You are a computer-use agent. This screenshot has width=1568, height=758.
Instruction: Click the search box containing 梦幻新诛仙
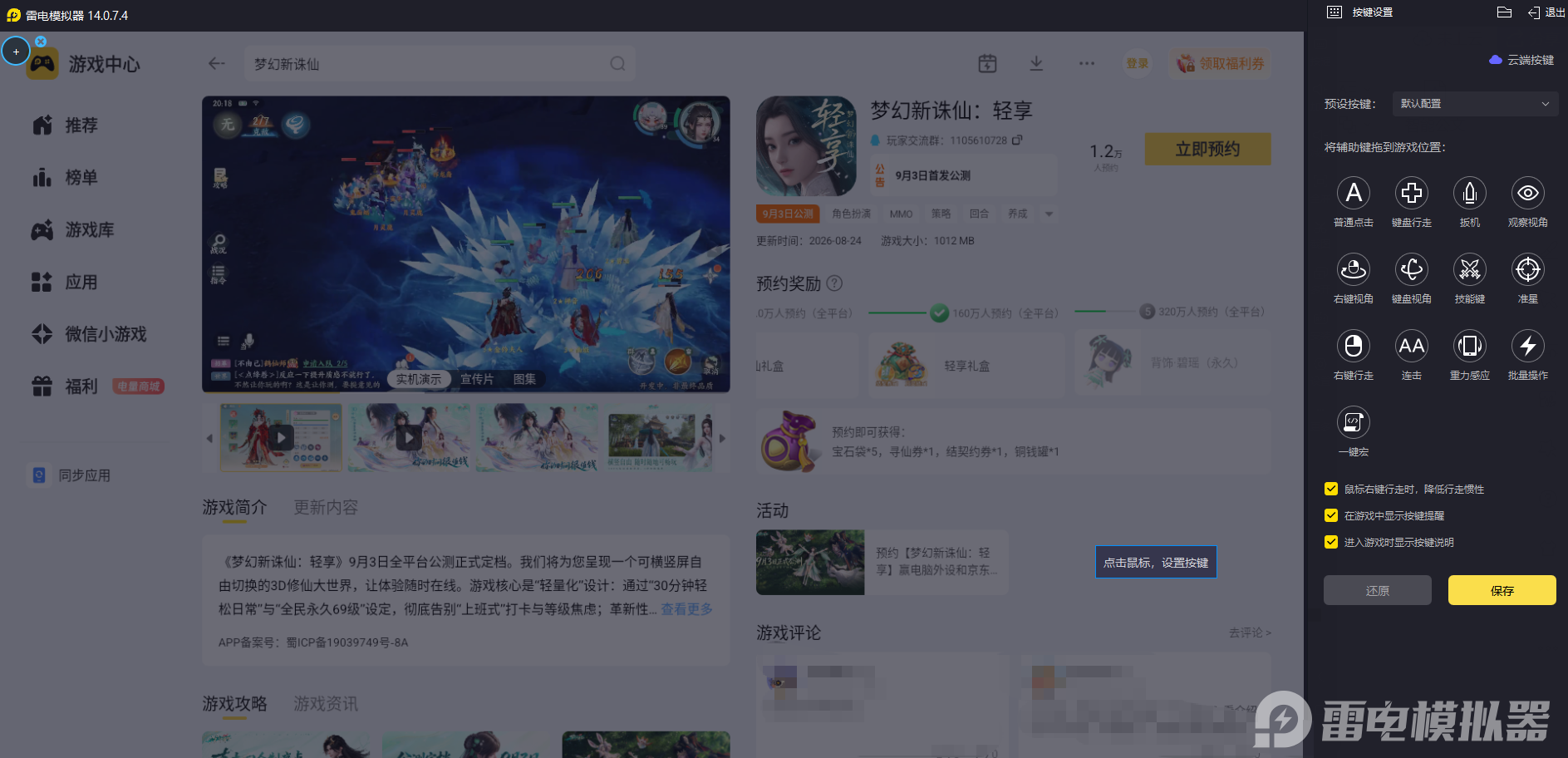tap(440, 64)
